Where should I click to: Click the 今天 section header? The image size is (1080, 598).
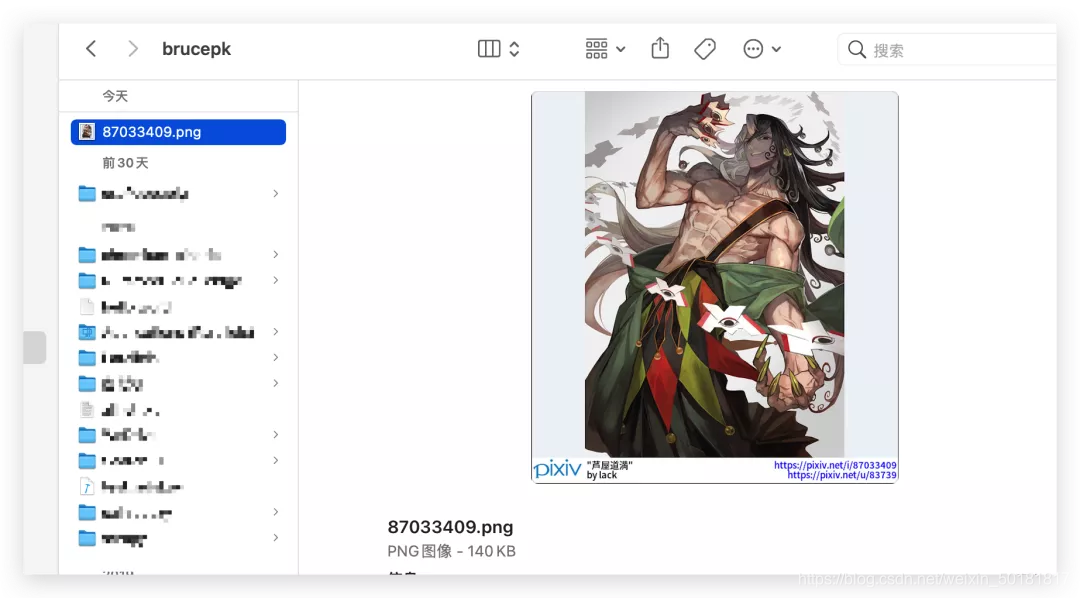(115, 96)
